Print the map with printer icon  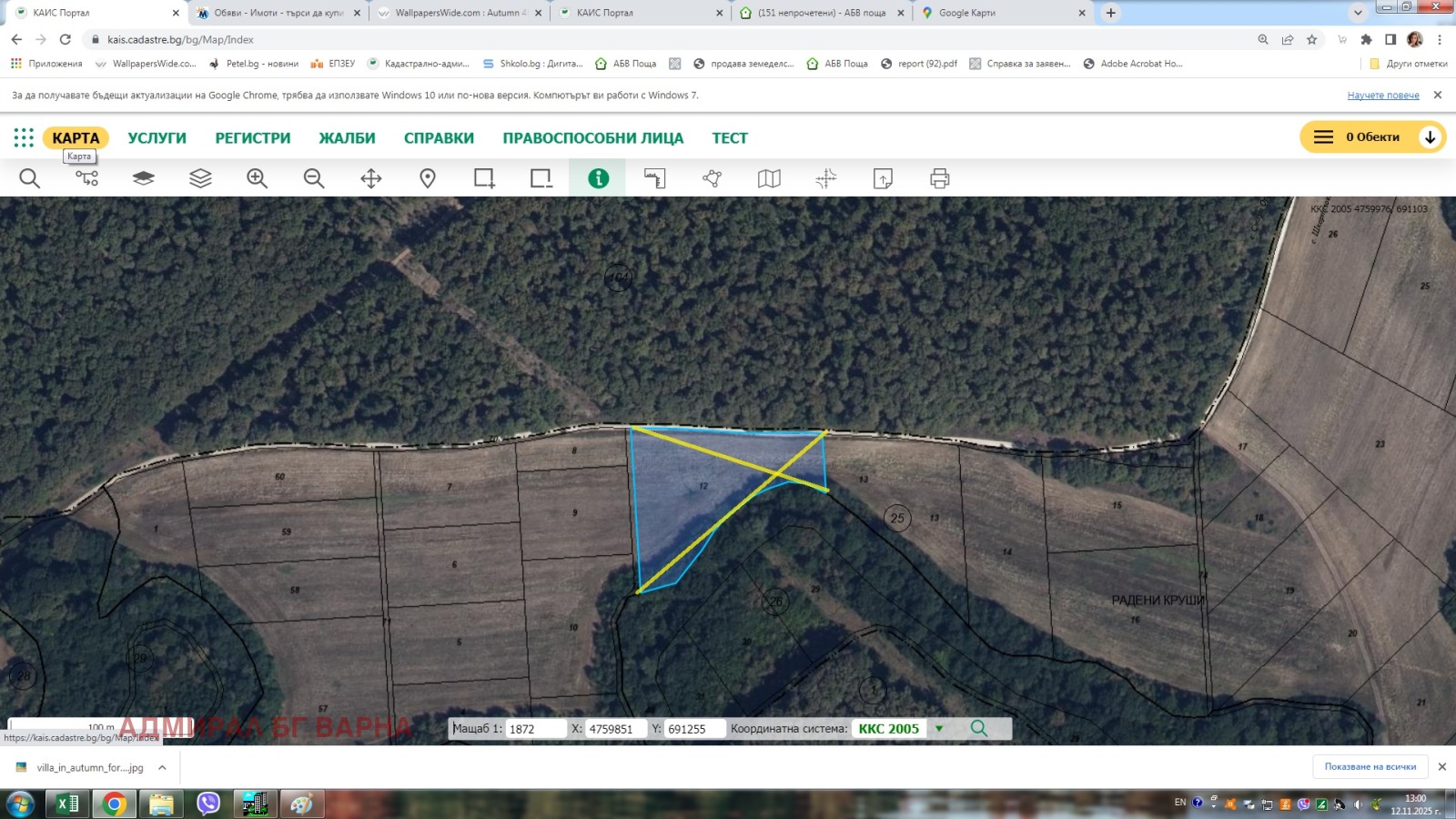940,178
